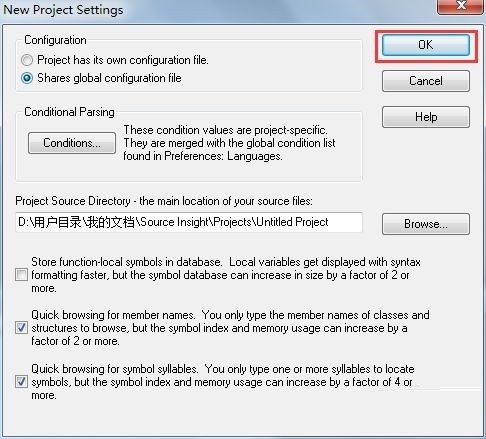Open the Conditions... dialog button
Screen dimensions: 486x439
(x=72, y=143)
